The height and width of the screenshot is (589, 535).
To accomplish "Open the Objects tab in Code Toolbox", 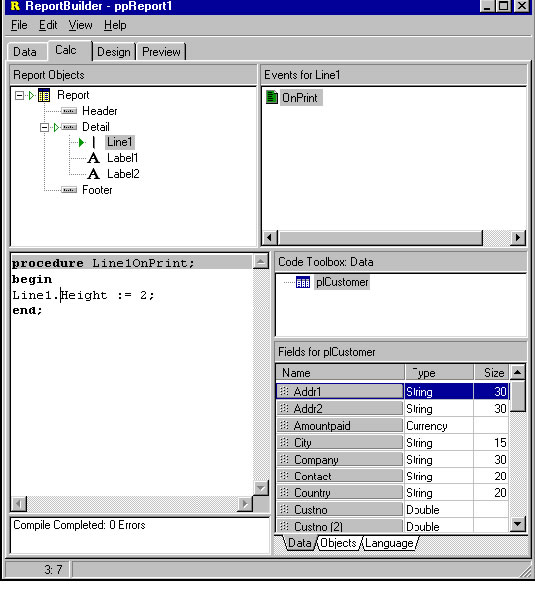I will tap(339, 543).
